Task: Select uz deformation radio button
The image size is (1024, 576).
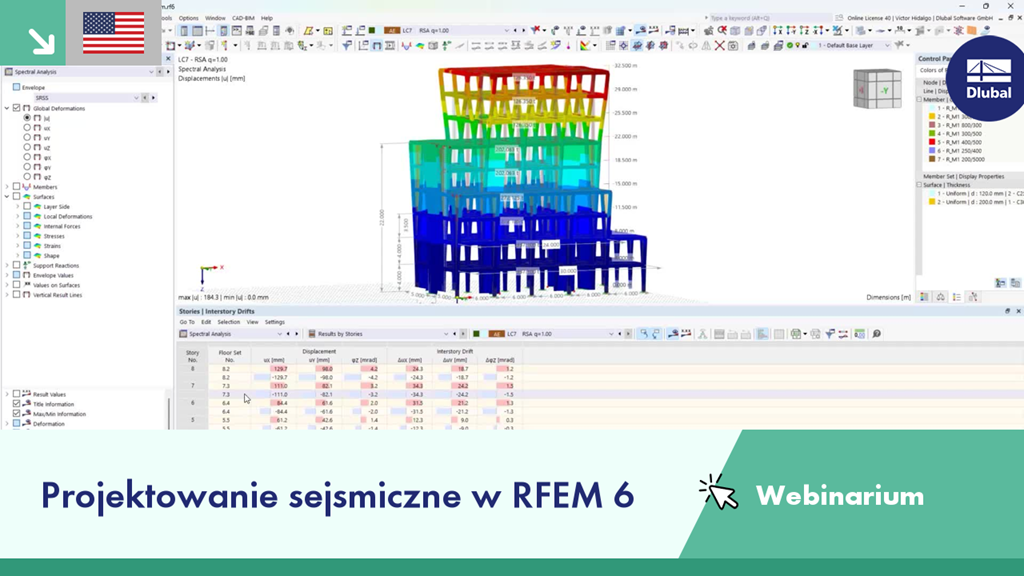Action: tap(27, 148)
